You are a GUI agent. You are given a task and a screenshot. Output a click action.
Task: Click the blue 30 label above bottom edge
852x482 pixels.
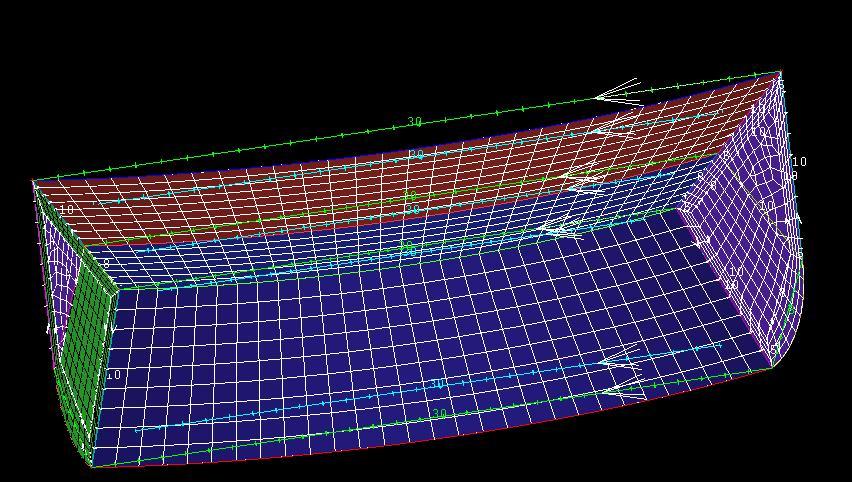tap(436, 385)
